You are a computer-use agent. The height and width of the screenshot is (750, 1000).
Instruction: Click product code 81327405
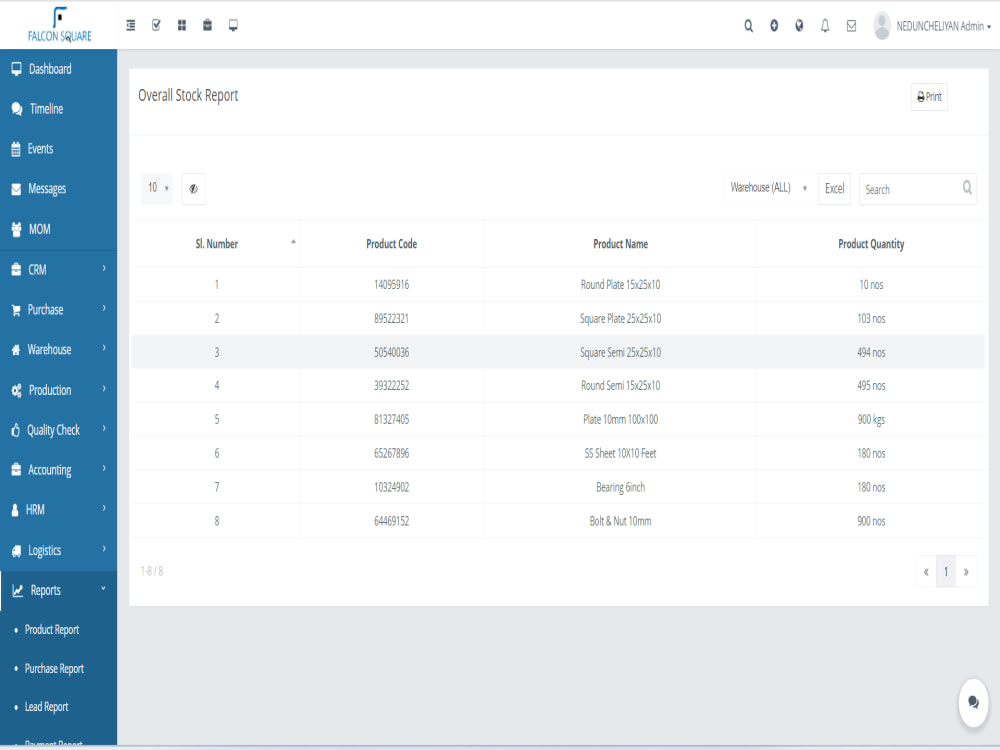(x=392, y=420)
